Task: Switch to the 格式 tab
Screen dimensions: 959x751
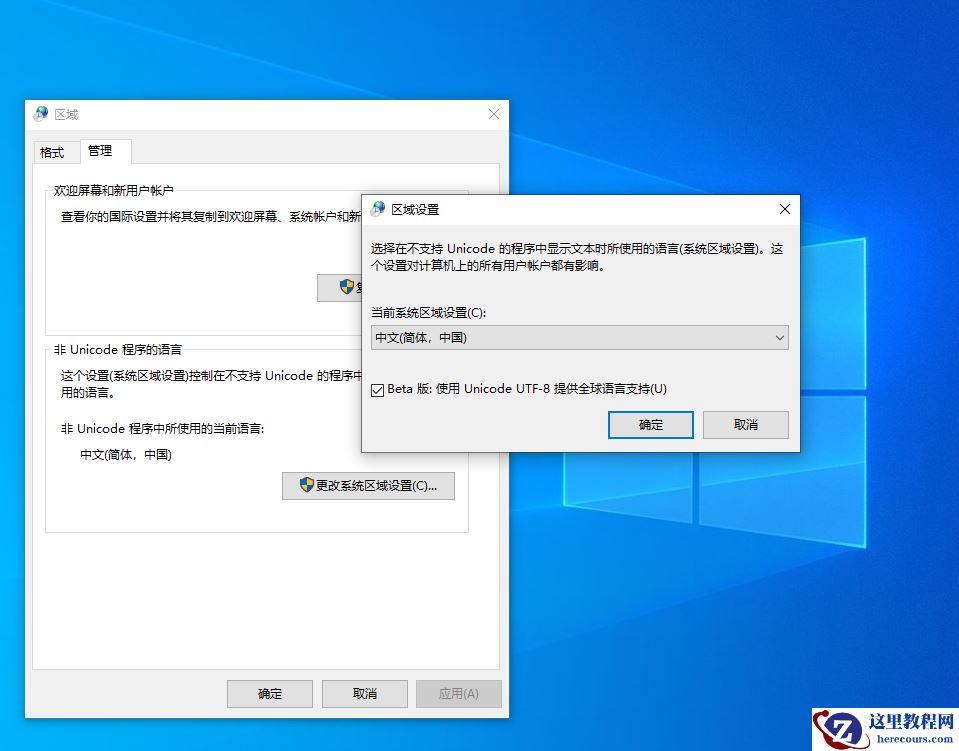Action: coord(54,151)
